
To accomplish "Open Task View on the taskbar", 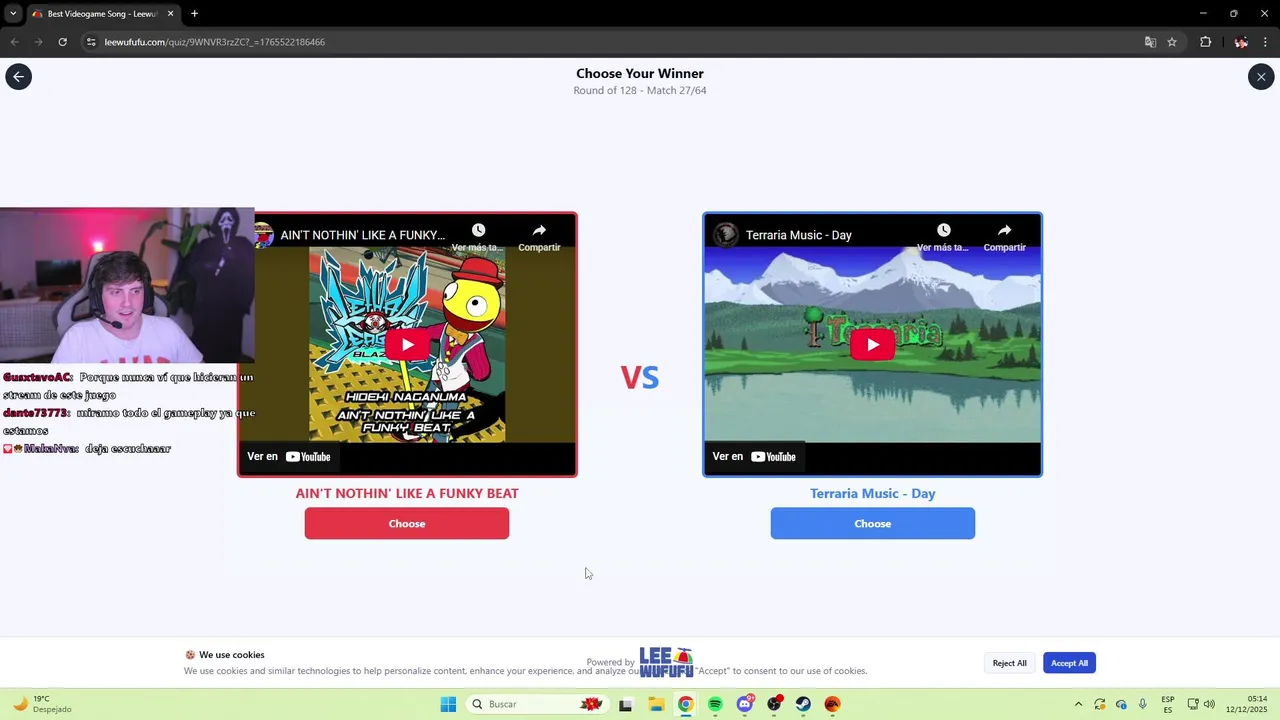I will (x=625, y=704).
